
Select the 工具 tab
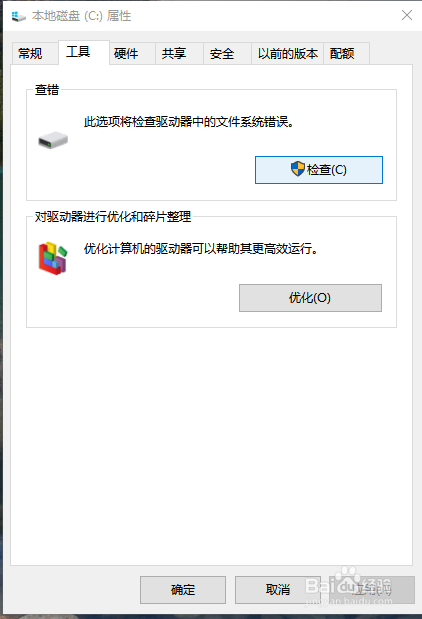point(78,52)
